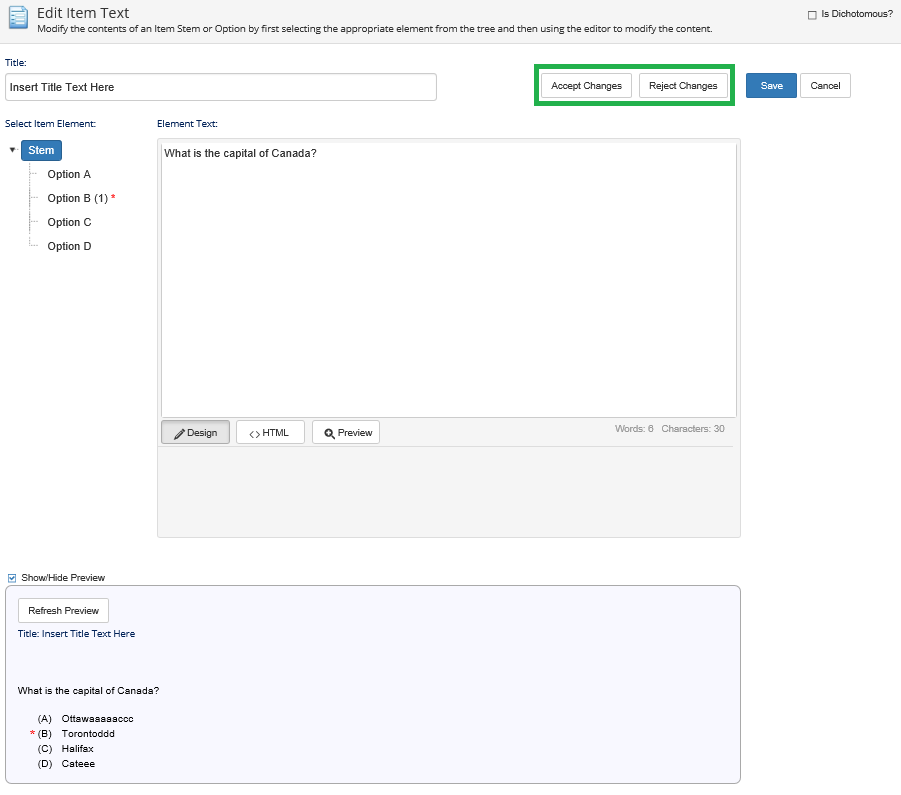Uncheck the Show/Hide Preview checkbox
901x795 pixels.
point(12,578)
